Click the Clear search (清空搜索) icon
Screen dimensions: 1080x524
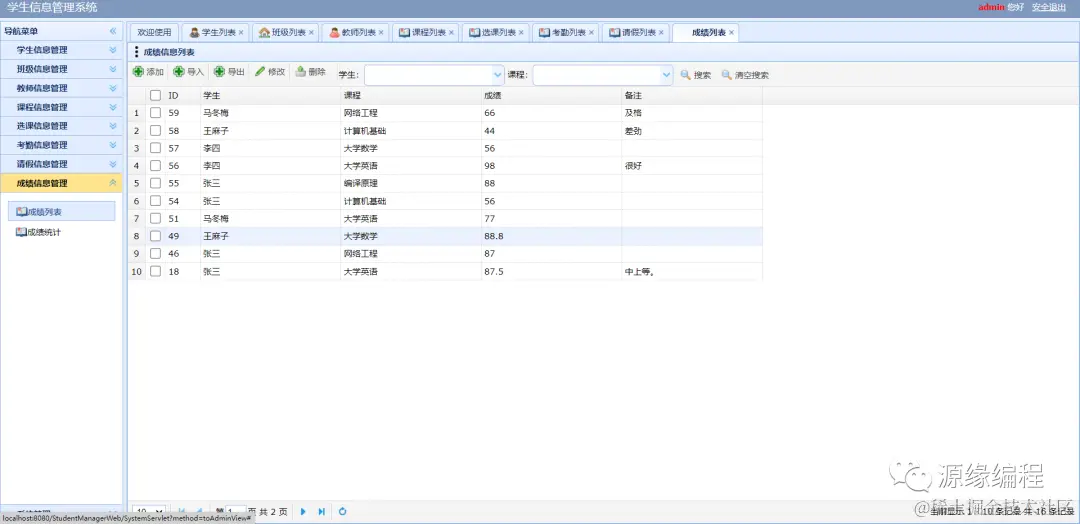[726, 75]
